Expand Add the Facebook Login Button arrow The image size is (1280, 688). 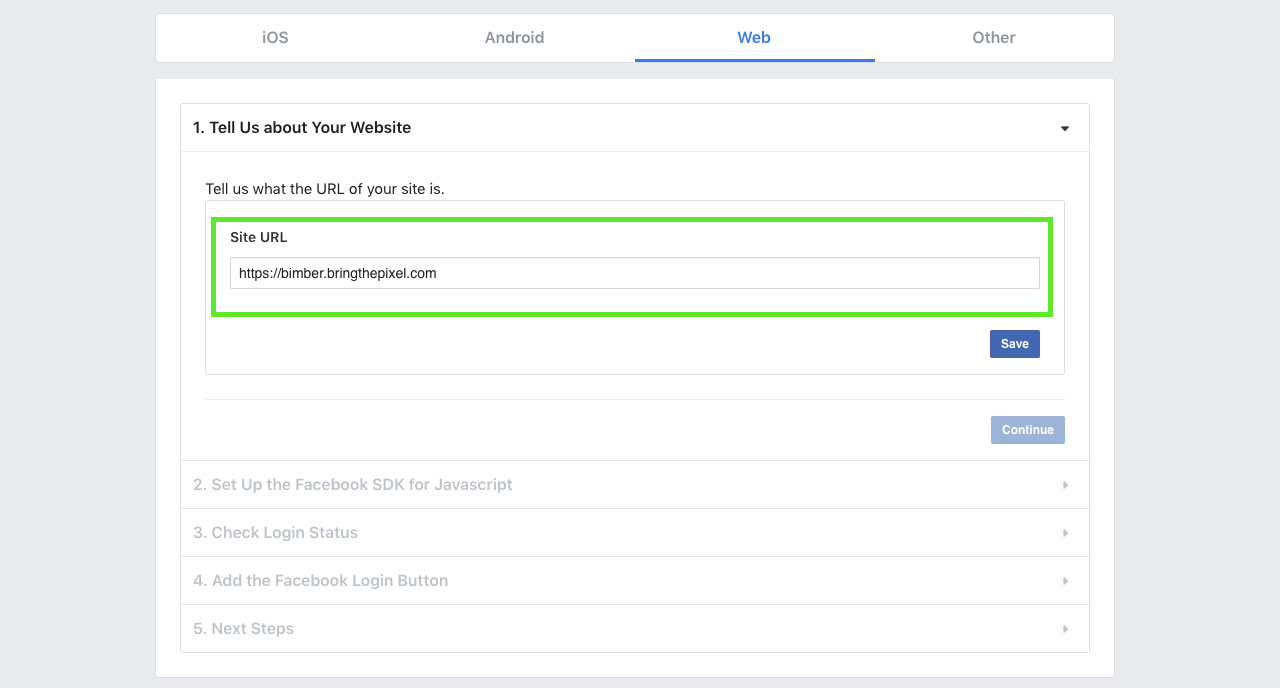tap(1065, 581)
